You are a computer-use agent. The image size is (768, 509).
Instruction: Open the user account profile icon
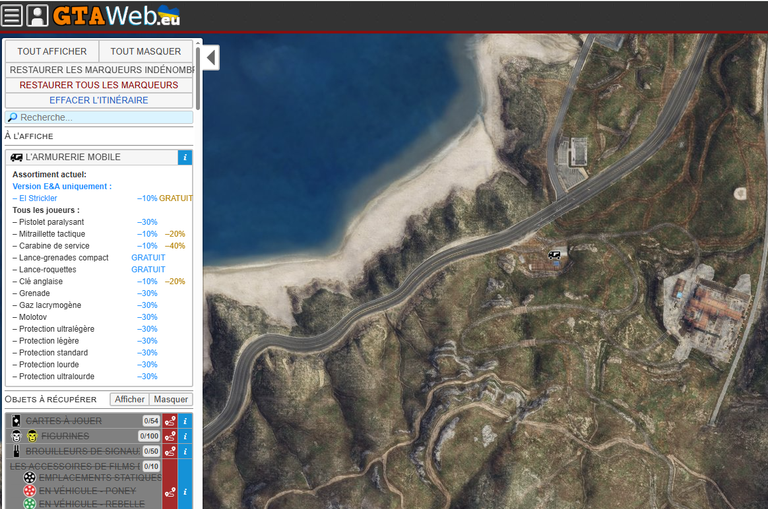click(37, 15)
